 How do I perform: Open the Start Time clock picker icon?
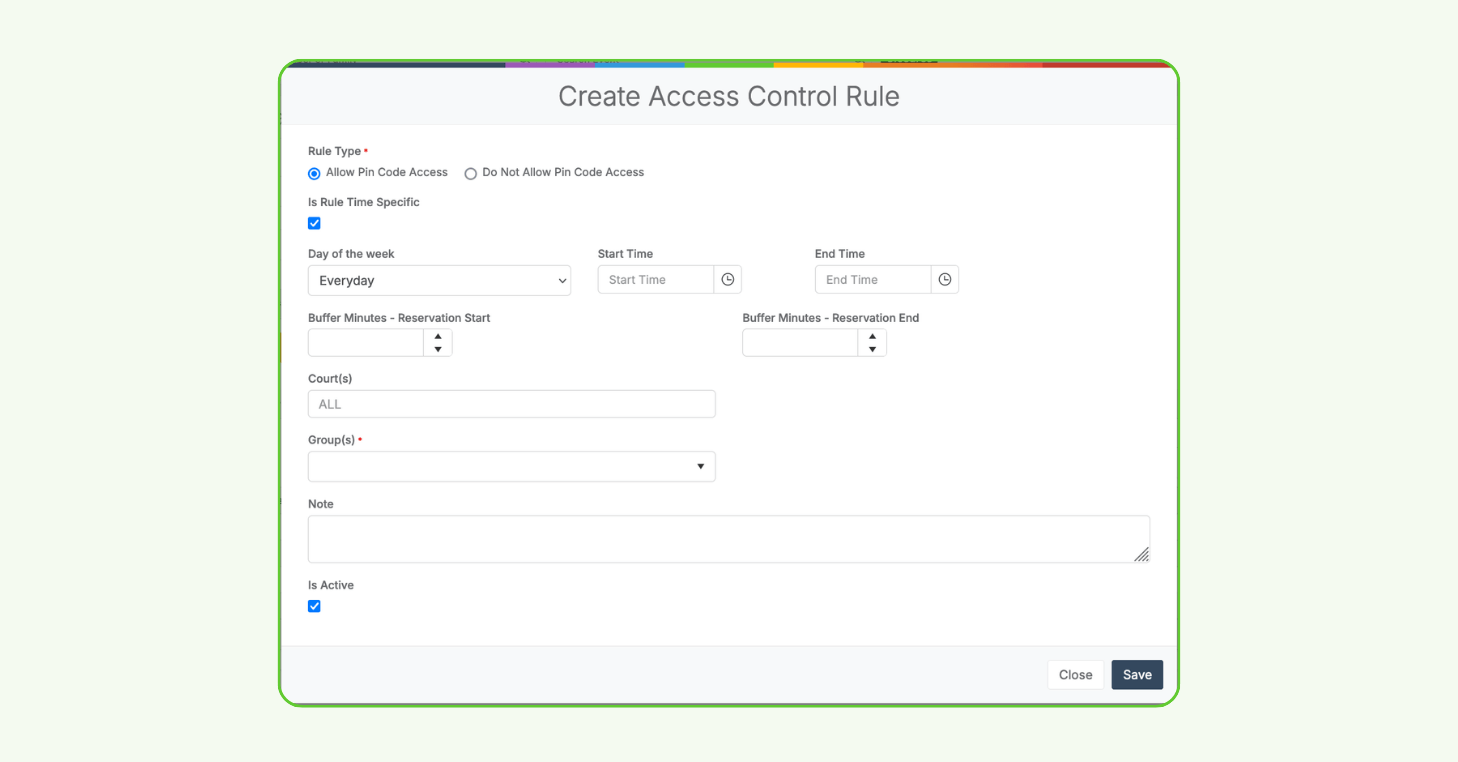coord(728,280)
